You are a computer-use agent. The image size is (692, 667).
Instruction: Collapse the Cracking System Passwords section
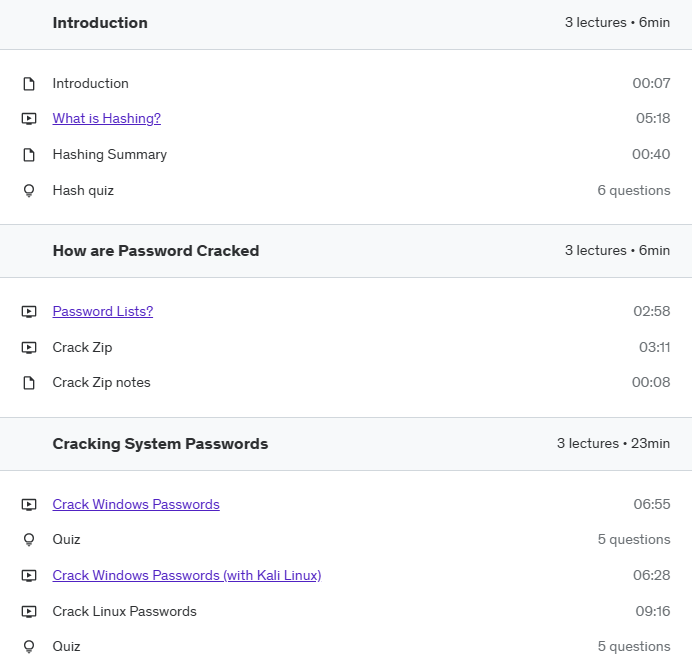pos(346,444)
